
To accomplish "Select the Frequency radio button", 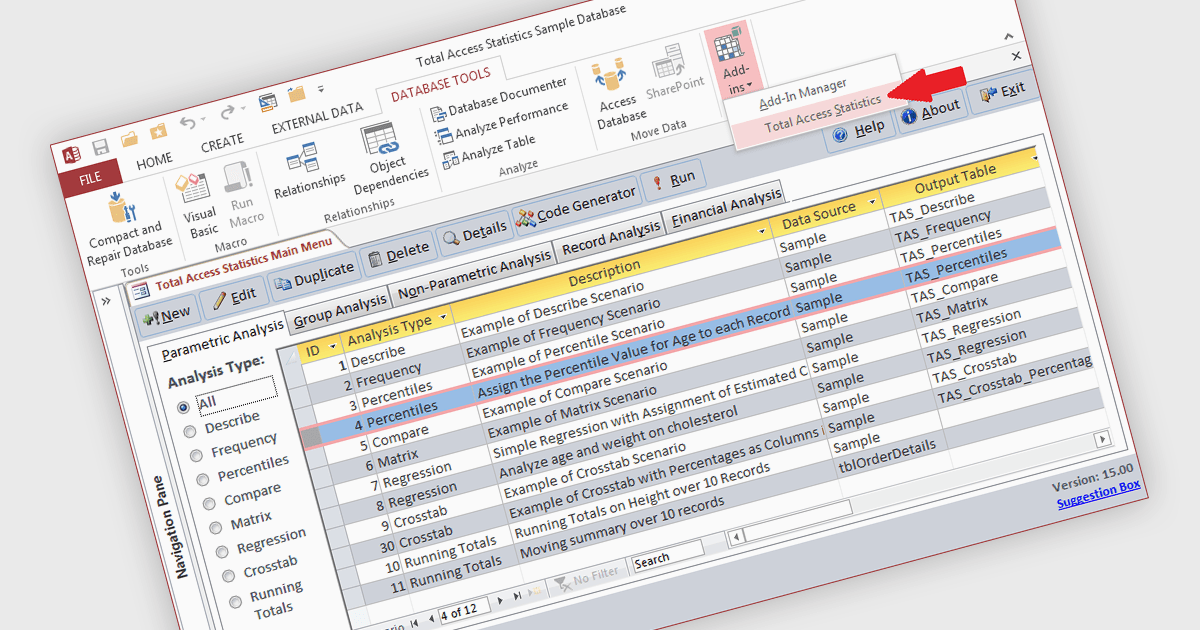I will point(194,456).
